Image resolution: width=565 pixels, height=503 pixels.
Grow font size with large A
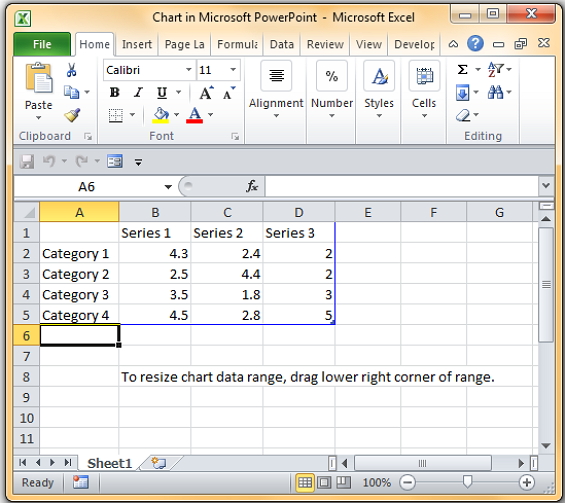(x=206, y=93)
